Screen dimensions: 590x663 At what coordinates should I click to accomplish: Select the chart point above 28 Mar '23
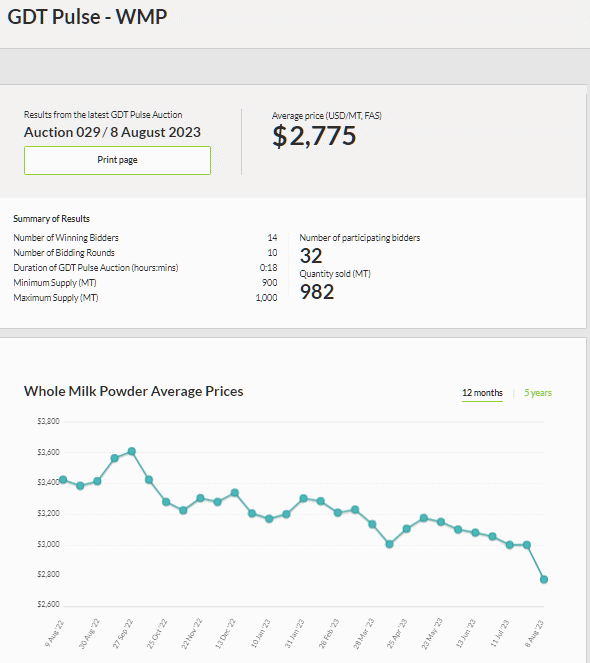tap(372, 524)
